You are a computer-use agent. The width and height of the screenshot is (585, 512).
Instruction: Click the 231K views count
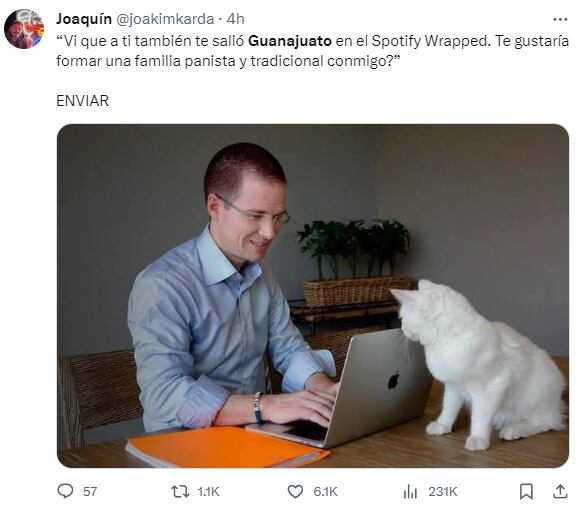442,491
